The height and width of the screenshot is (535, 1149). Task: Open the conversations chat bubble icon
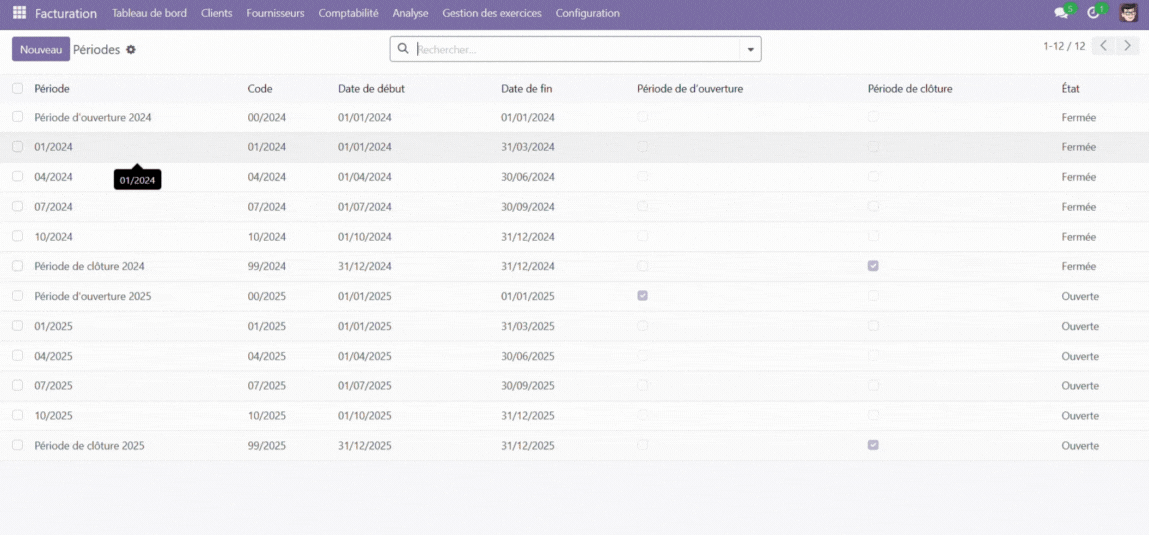[1060, 12]
